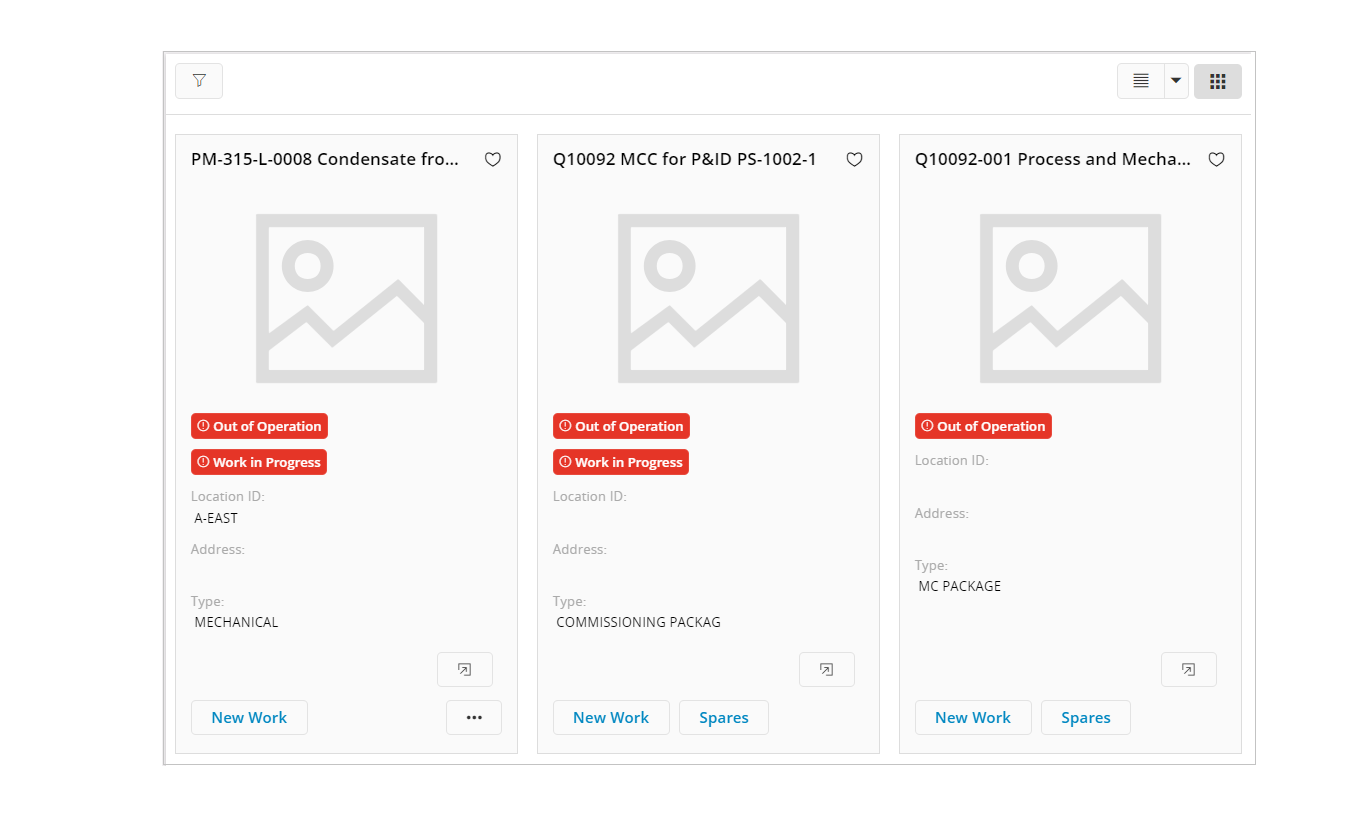Screen dimensions: 1346x815
Task: Select the grid card view button
Action: click(1217, 81)
